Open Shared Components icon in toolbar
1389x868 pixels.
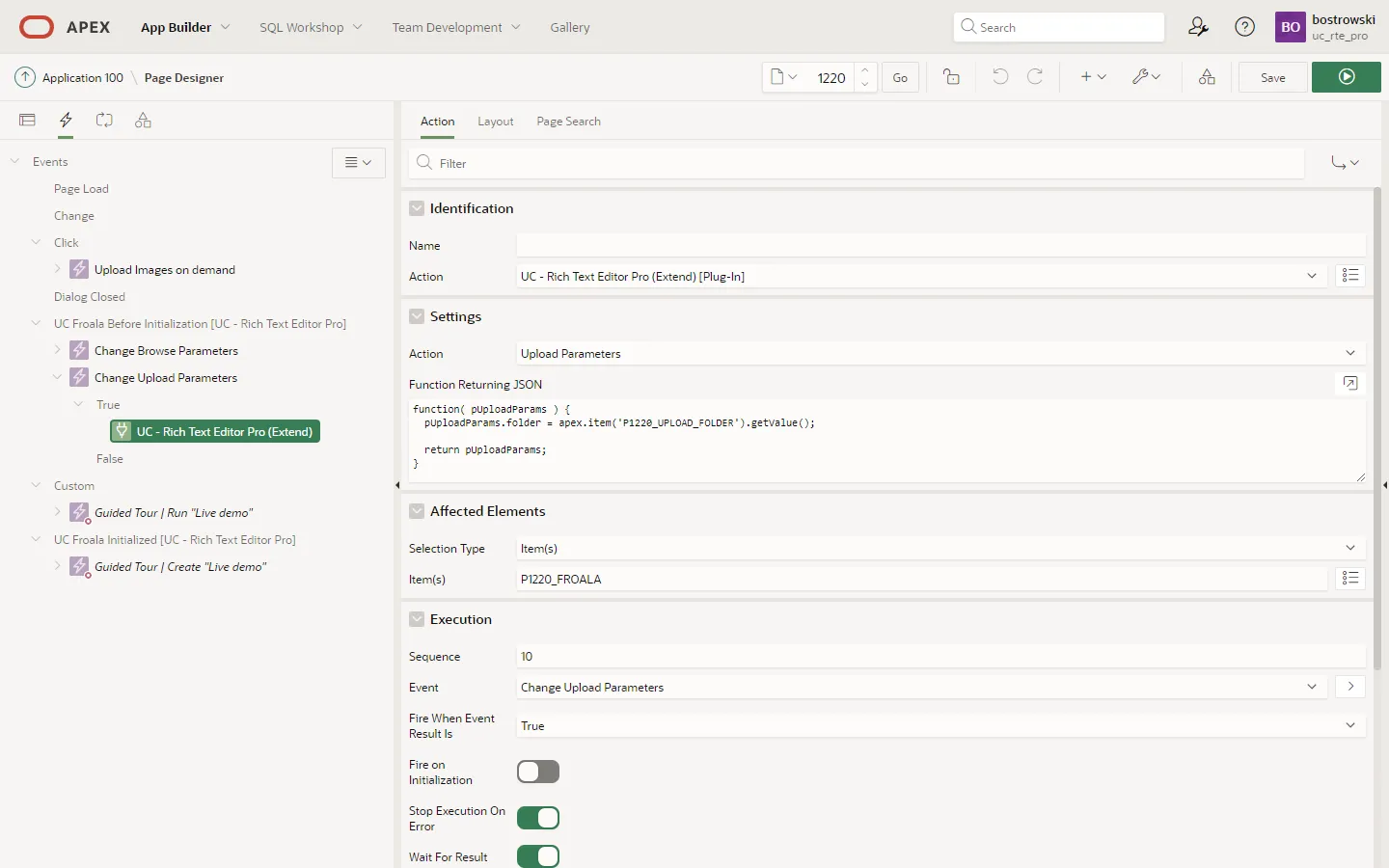[x=1207, y=77]
